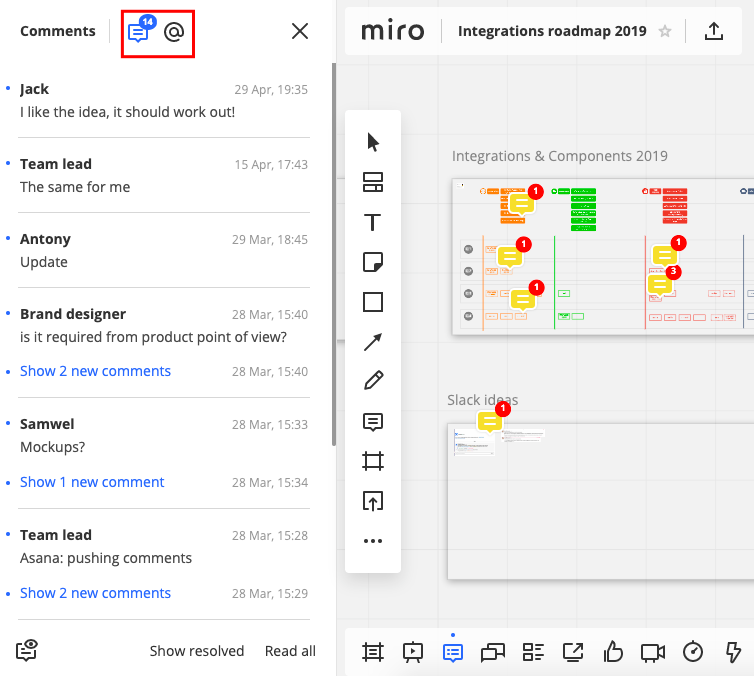
Task: Select the Text tool
Action: pyautogui.click(x=373, y=222)
